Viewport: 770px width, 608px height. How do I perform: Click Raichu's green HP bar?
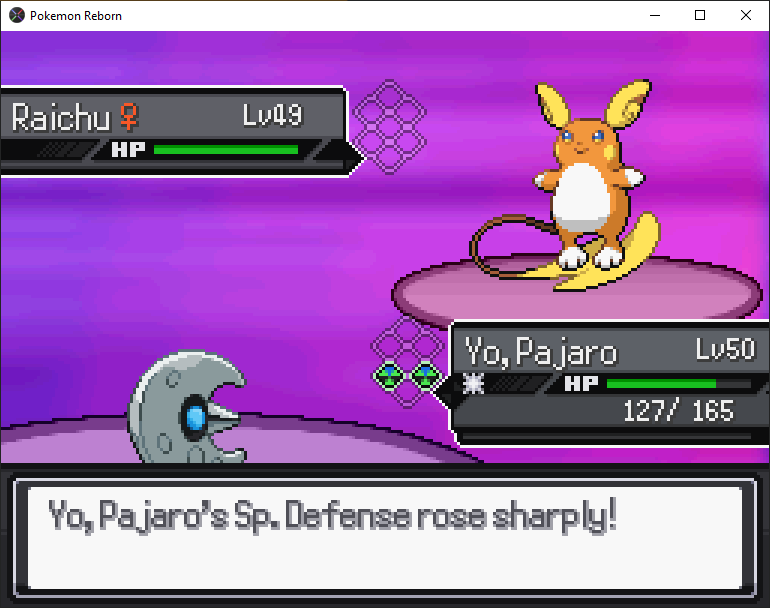tap(226, 149)
